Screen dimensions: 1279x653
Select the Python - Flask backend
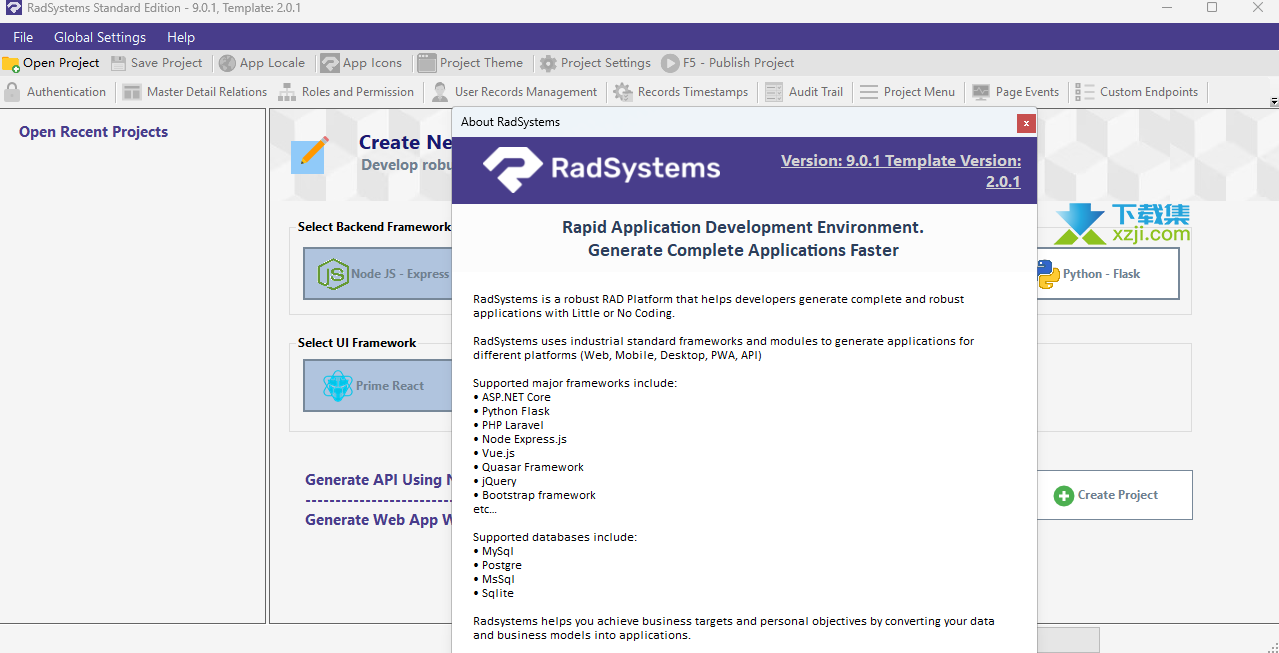point(1107,273)
